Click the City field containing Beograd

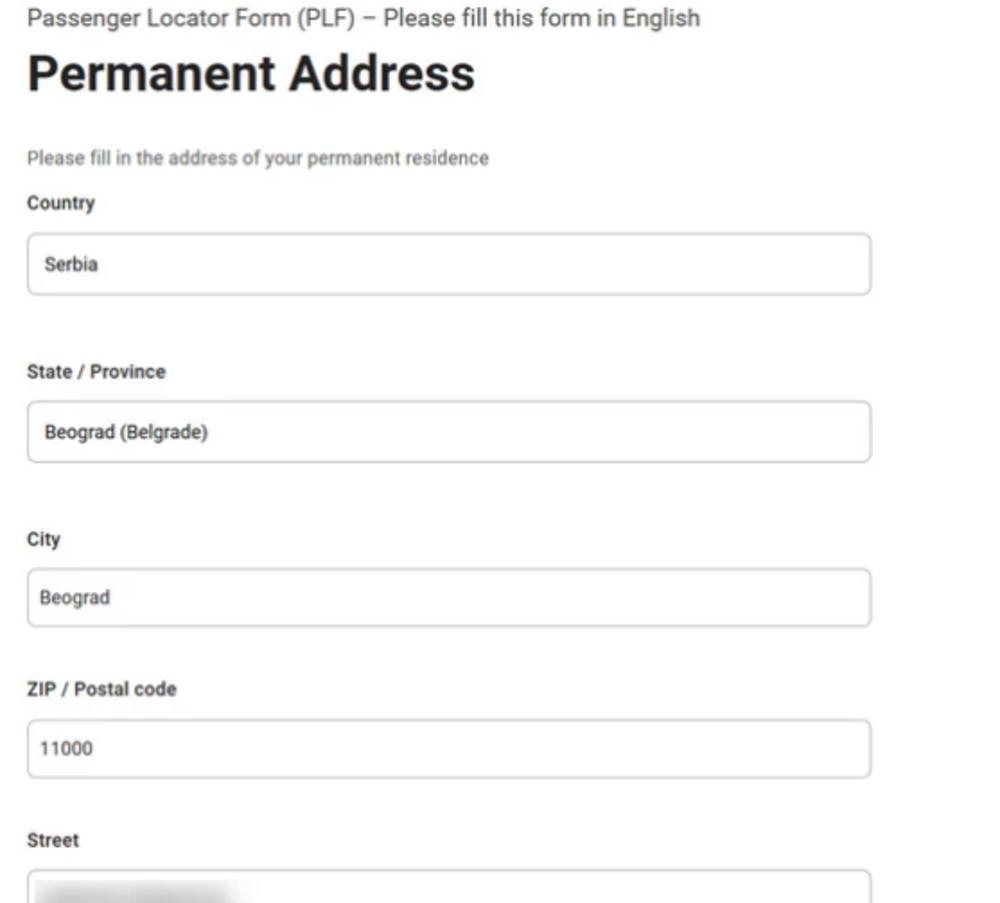[x=448, y=598]
